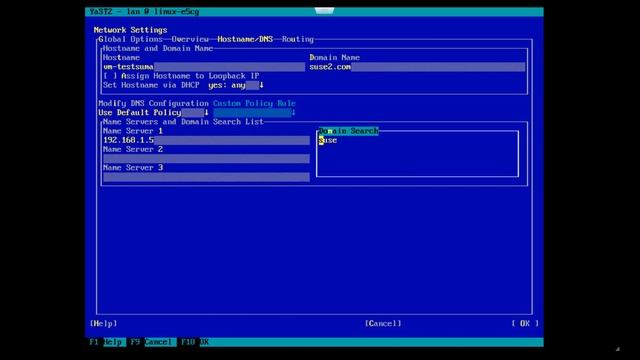Open the Custom Policy Rule dropdown

pyautogui.click(x=254, y=113)
